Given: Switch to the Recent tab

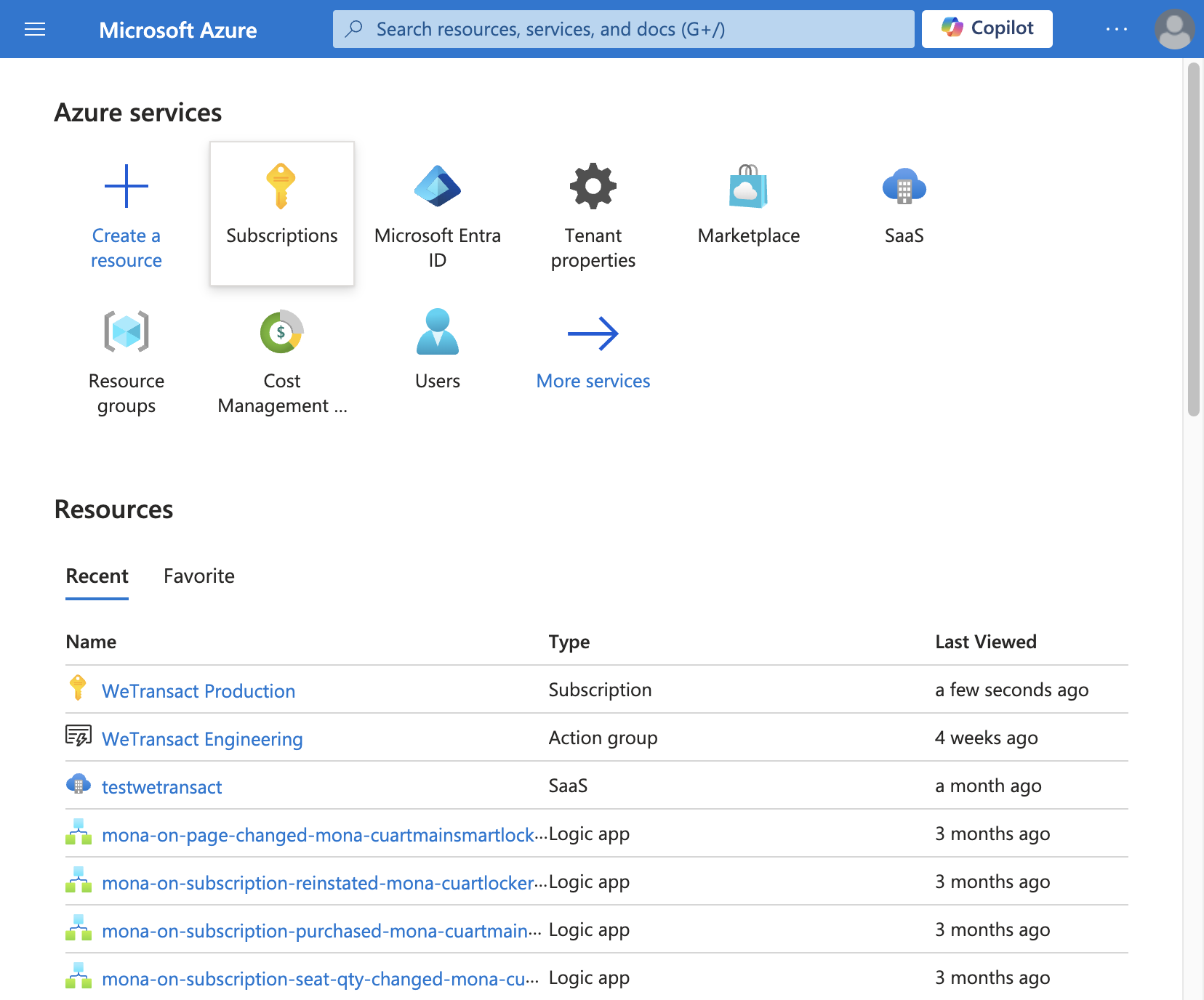Looking at the screenshot, I should pos(97,576).
